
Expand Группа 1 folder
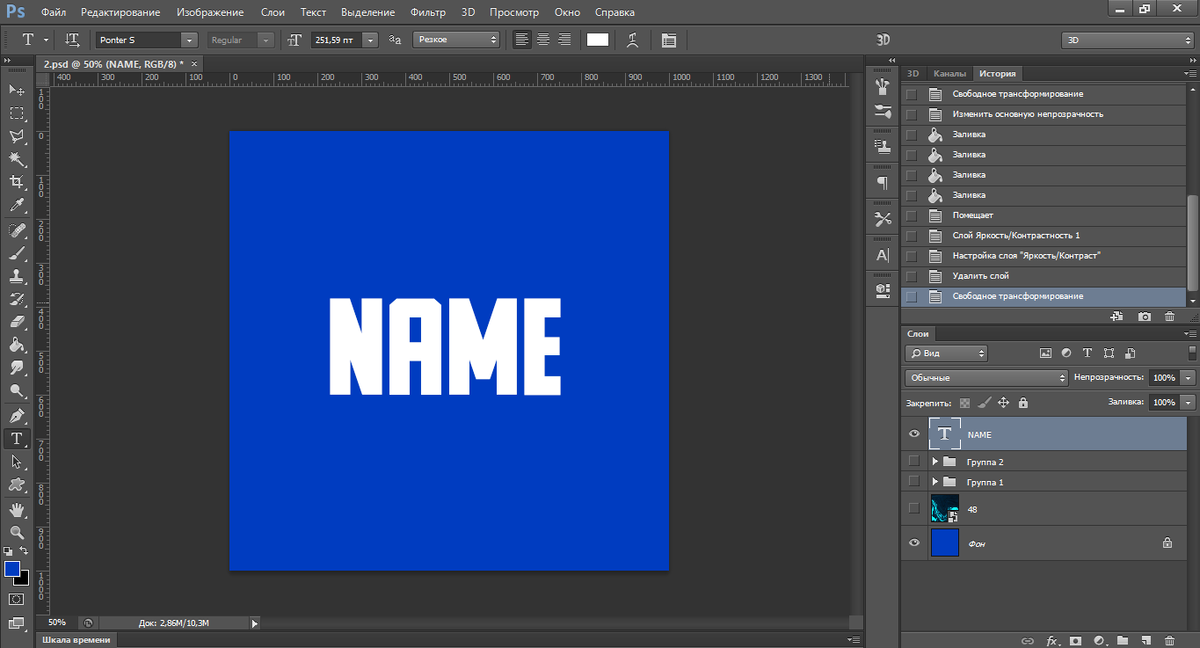934,481
